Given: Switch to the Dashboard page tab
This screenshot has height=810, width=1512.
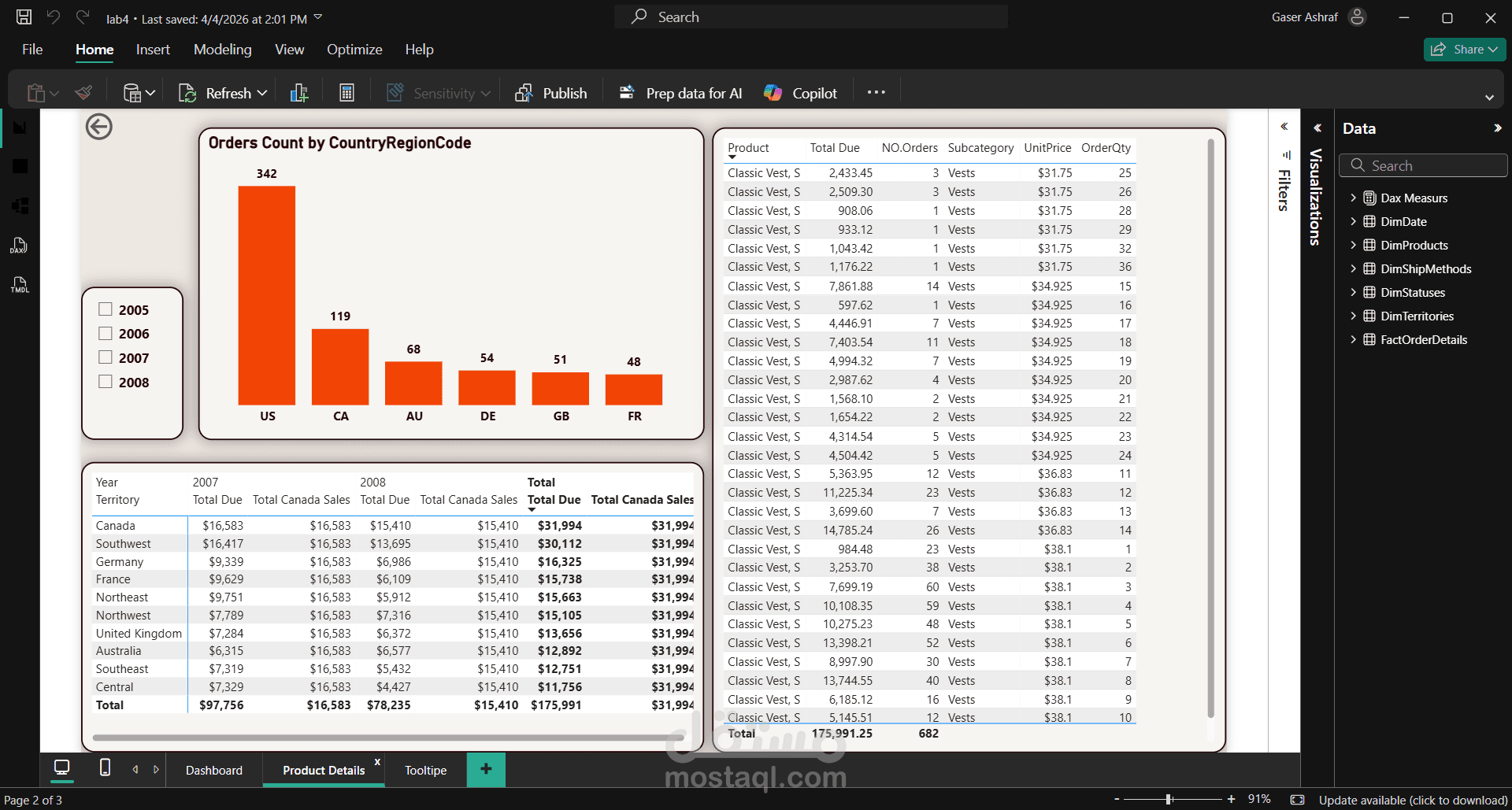Looking at the screenshot, I should 214,770.
